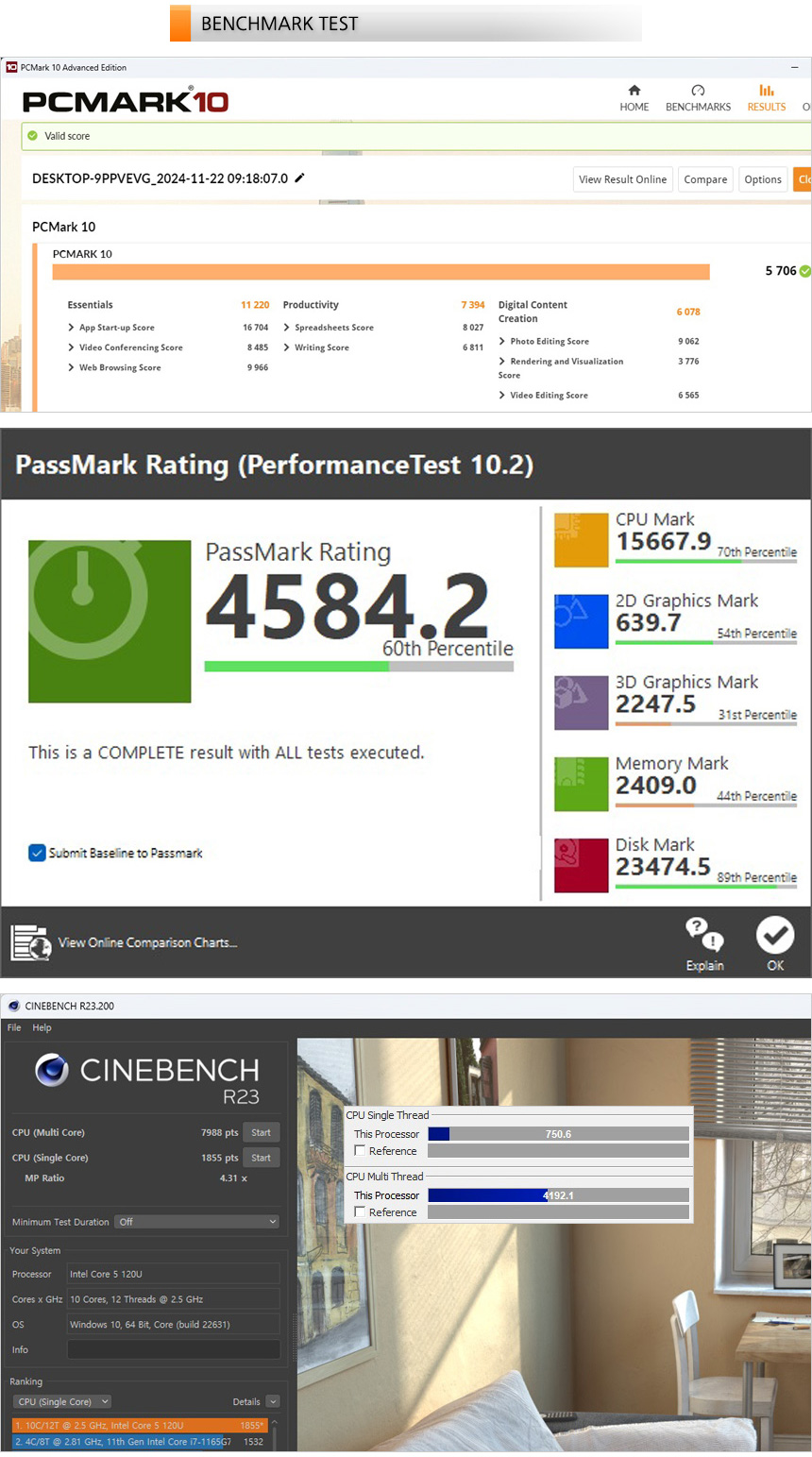
Task: Start the CPU (Multi Core) test
Action: tap(262, 1132)
